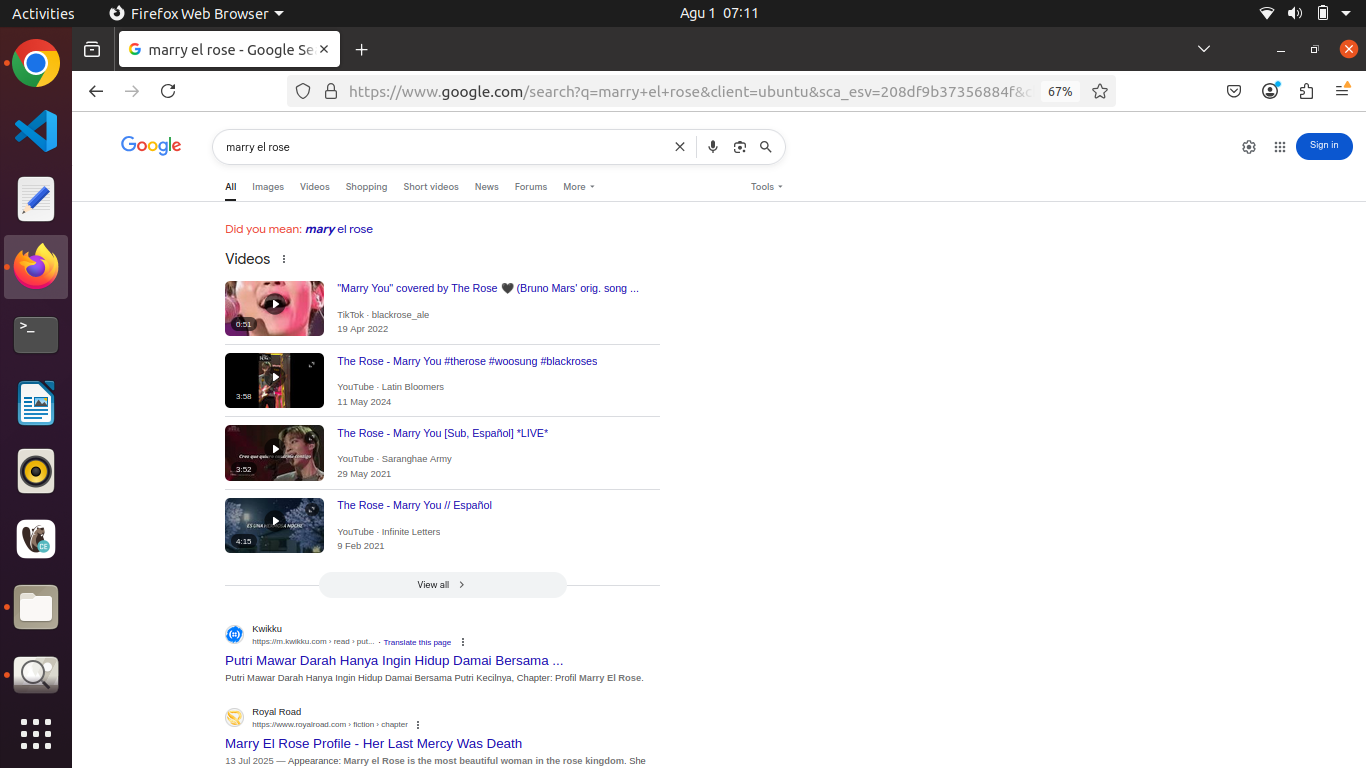Open Google Lens image search icon
The width and height of the screenshot is (1366, 768).
click(x=740, y=147)
